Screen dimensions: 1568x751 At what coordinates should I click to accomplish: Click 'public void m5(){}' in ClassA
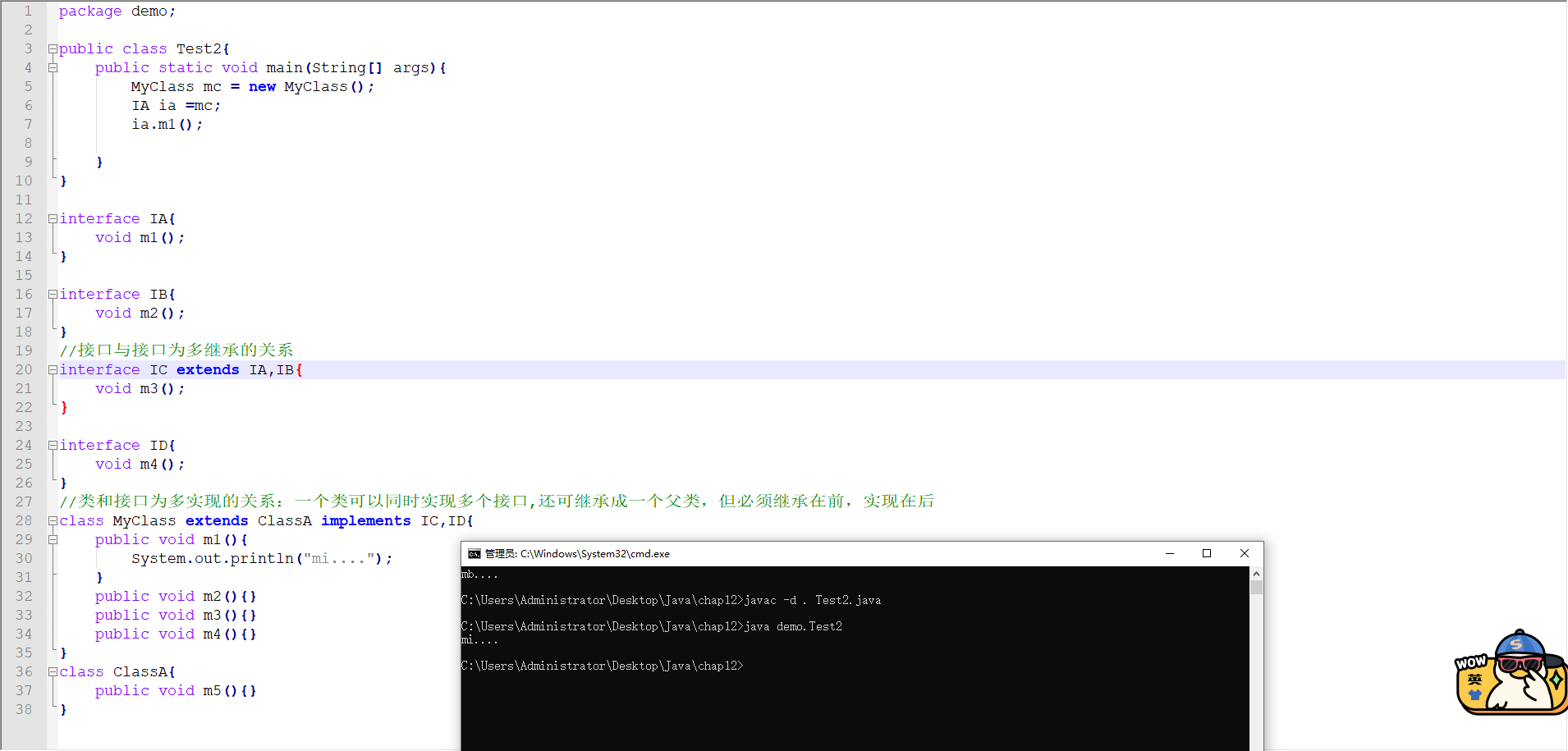point(176,691)
